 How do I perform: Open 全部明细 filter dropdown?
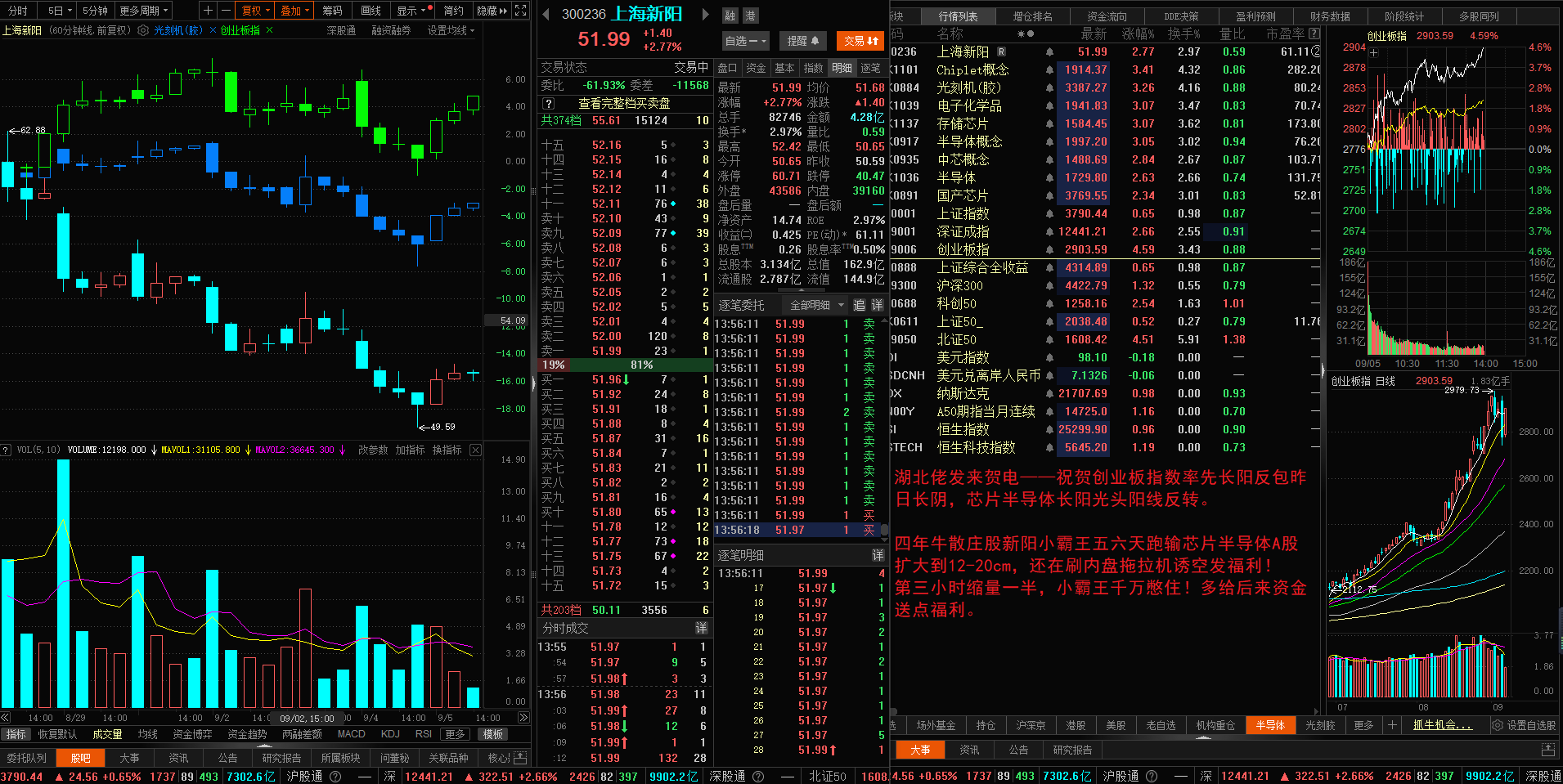click(815, 305)
